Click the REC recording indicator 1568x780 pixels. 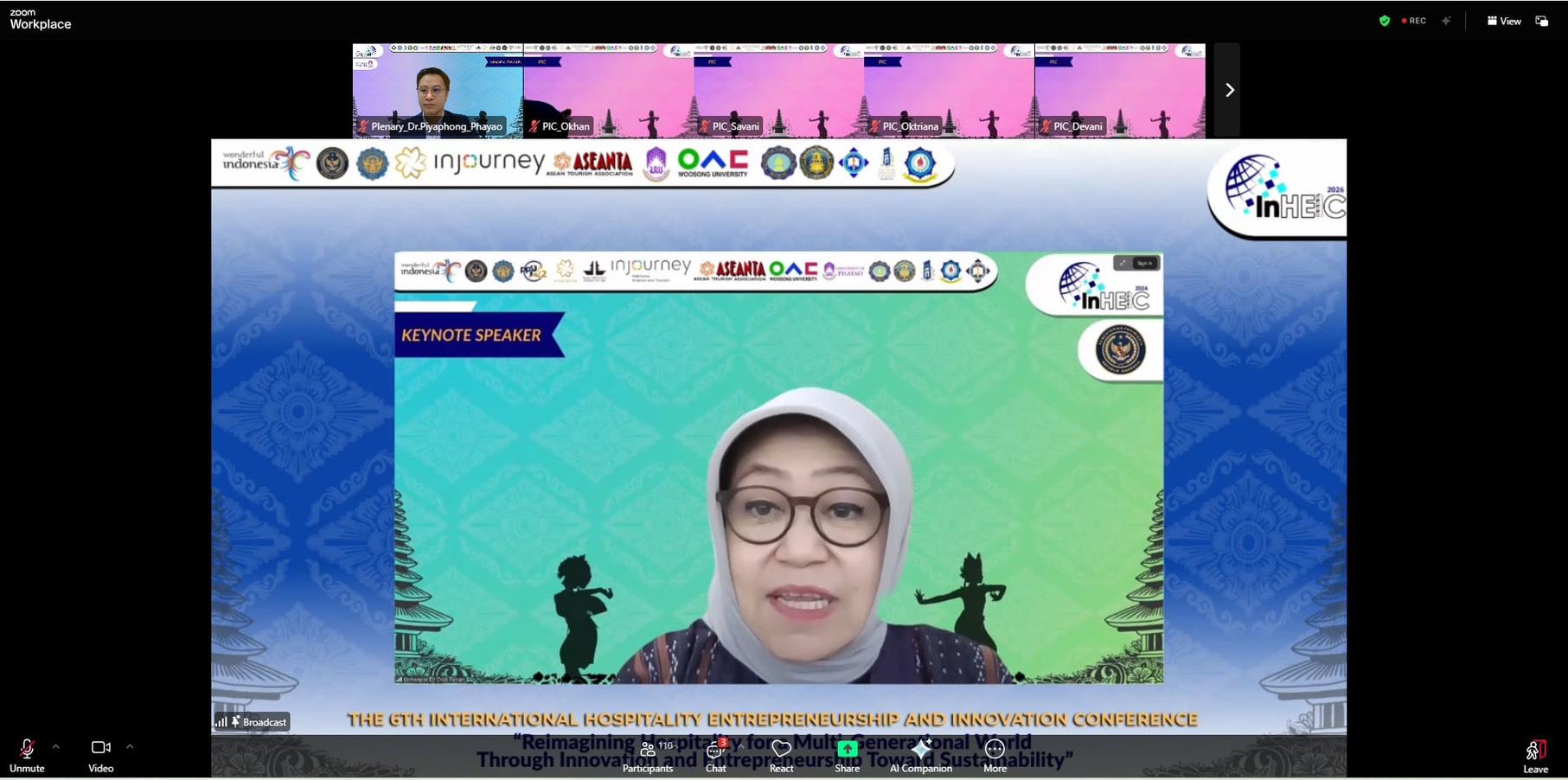coord(1414,21)
